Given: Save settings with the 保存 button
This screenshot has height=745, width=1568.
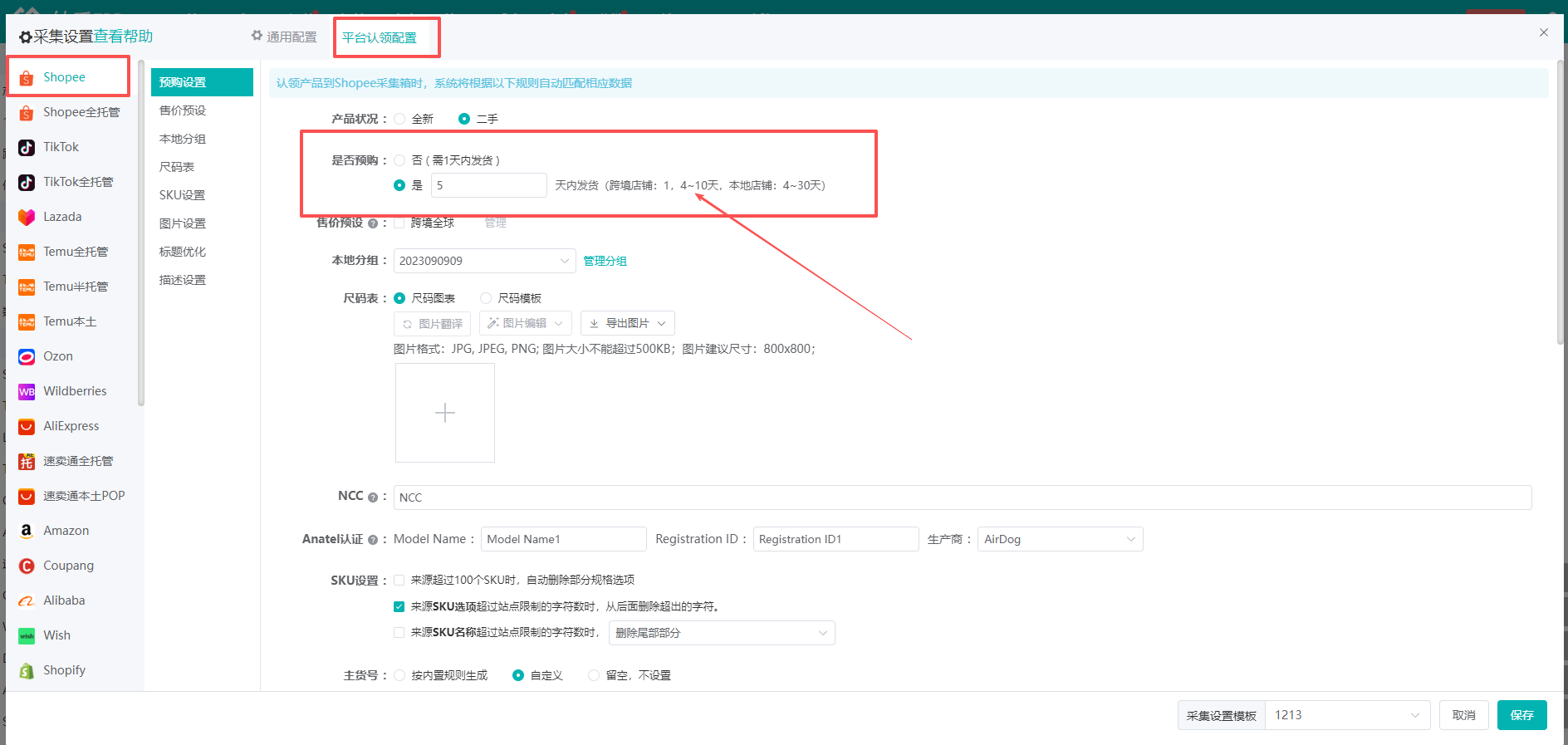Looking at the screenshot, I should click(1521, 715).
